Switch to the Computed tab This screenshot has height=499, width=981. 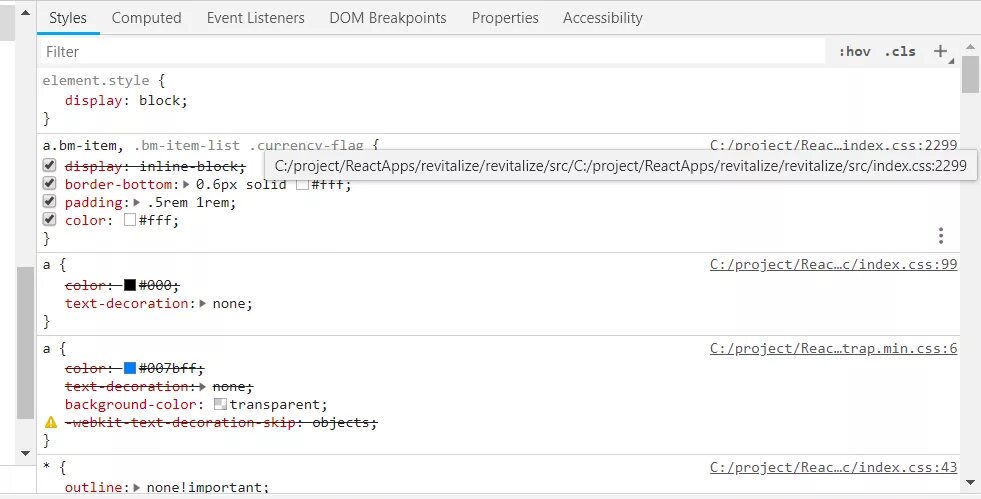(146, 18)
